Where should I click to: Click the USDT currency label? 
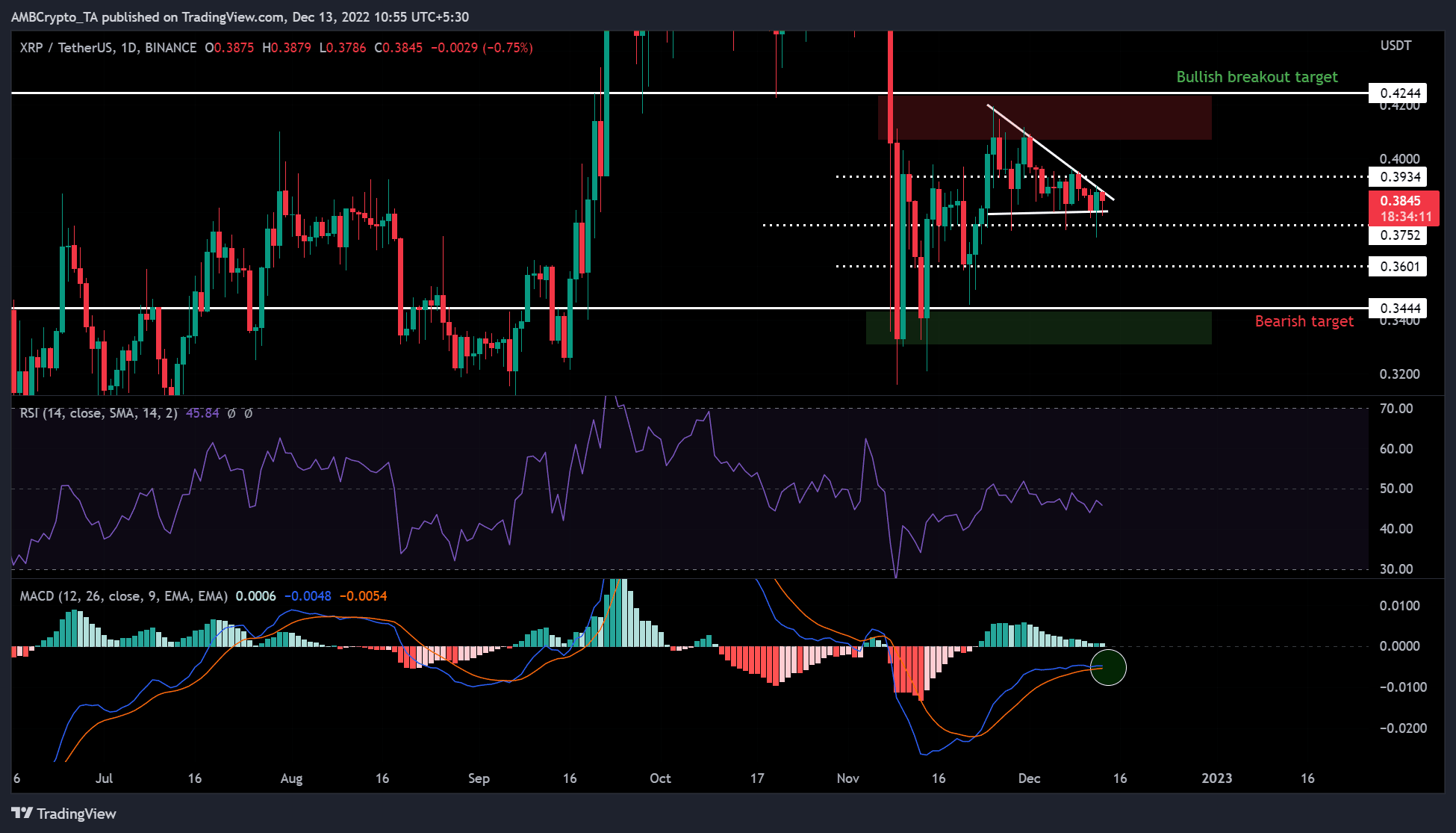[x=1396, y=46]
